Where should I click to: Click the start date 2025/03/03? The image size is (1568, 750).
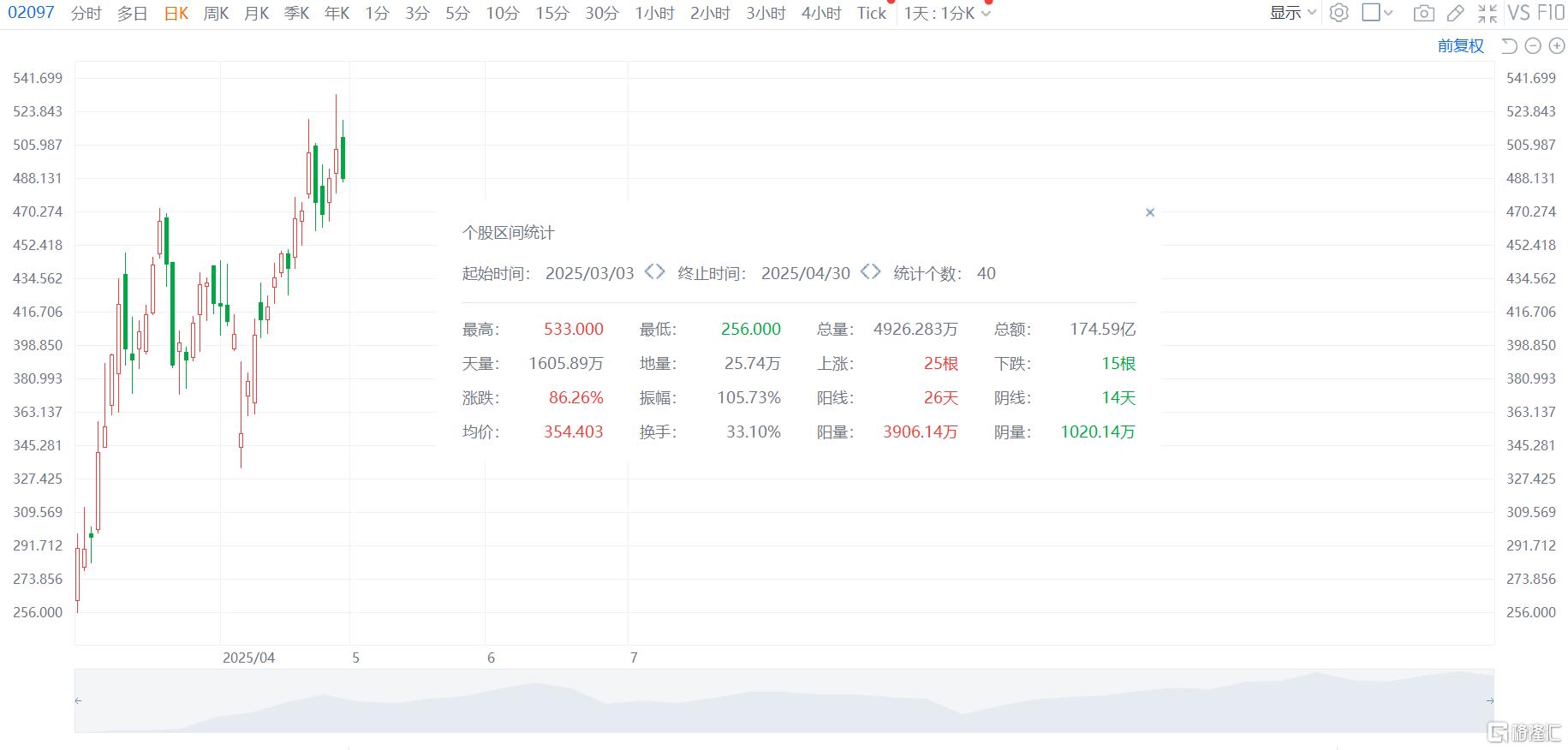tap(590, 273)
